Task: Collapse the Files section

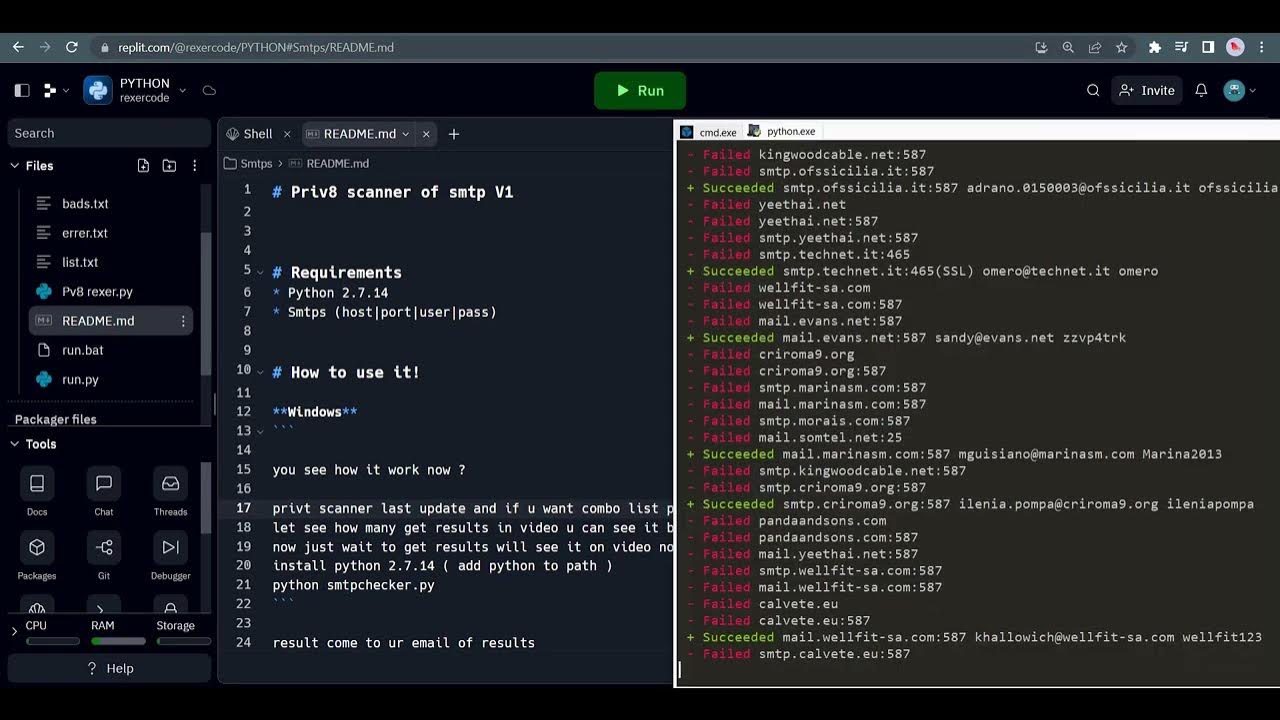Action: pyautogui.click(x=15, y=165)
